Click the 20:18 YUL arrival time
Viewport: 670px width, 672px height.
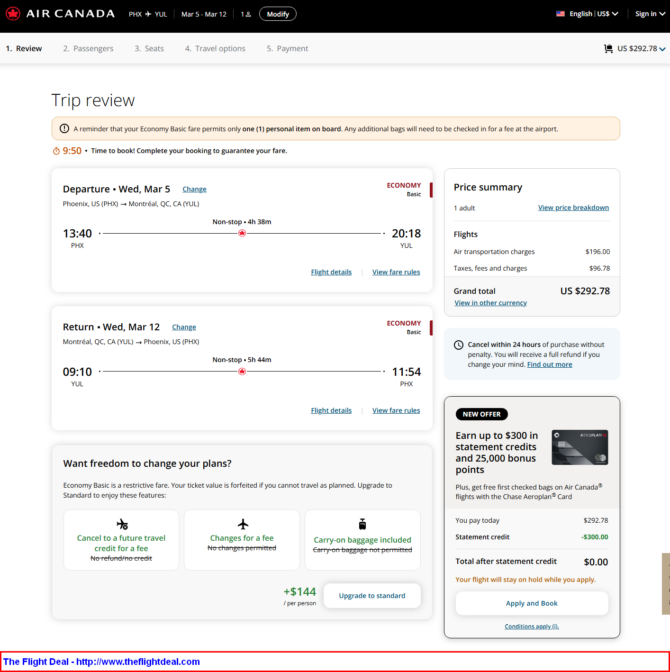[406, 234]
